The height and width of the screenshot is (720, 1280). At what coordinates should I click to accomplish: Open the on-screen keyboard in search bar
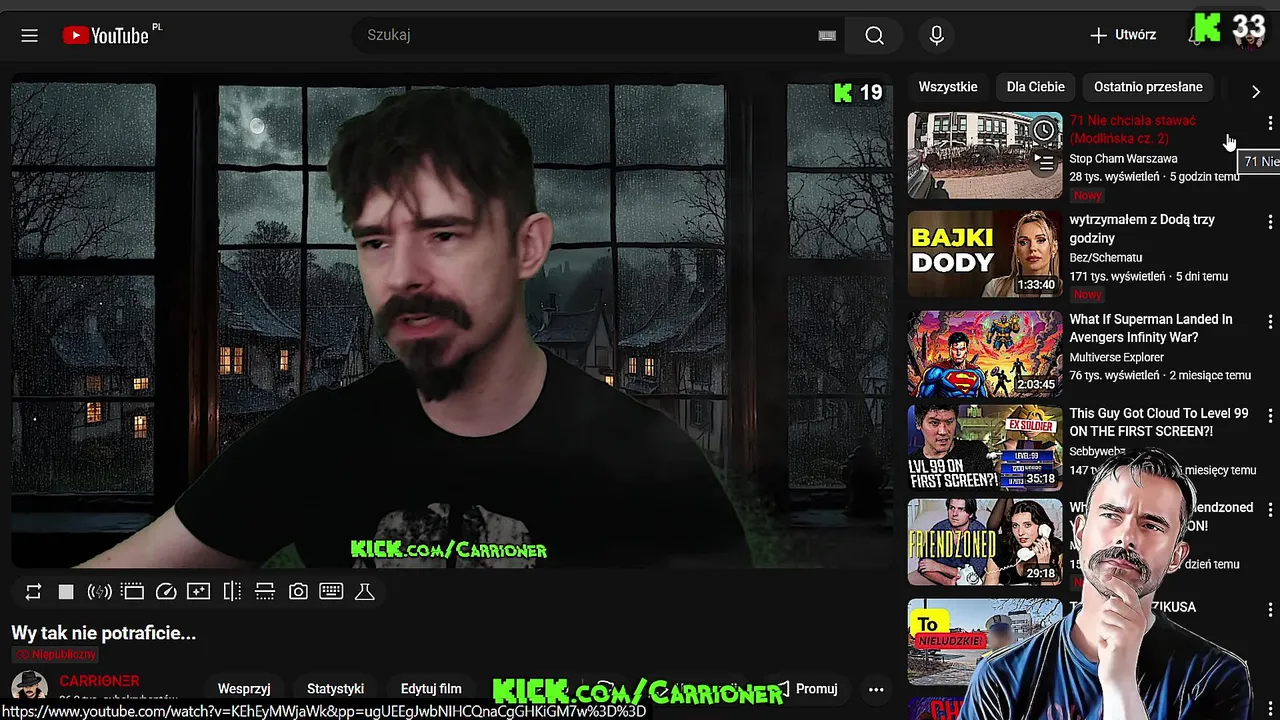tap(827, 35)
